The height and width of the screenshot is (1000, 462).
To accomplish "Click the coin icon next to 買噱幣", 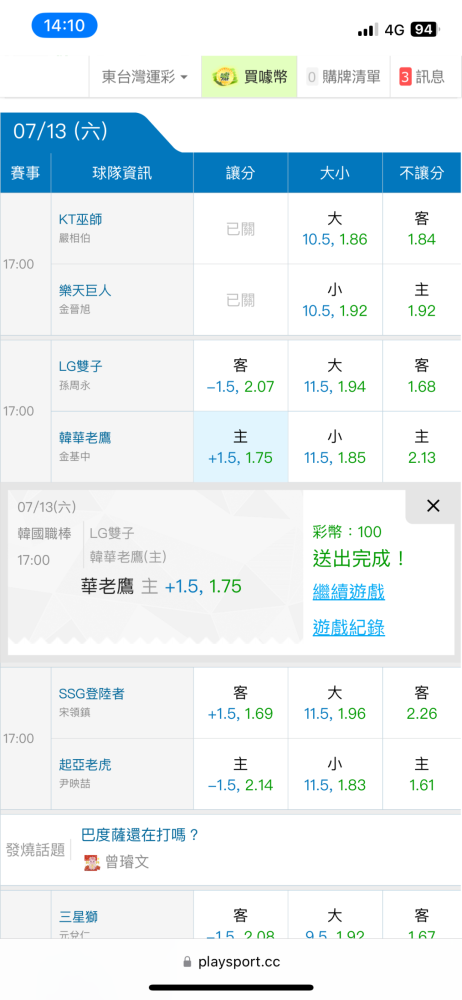I will click(x=223, y=77).
